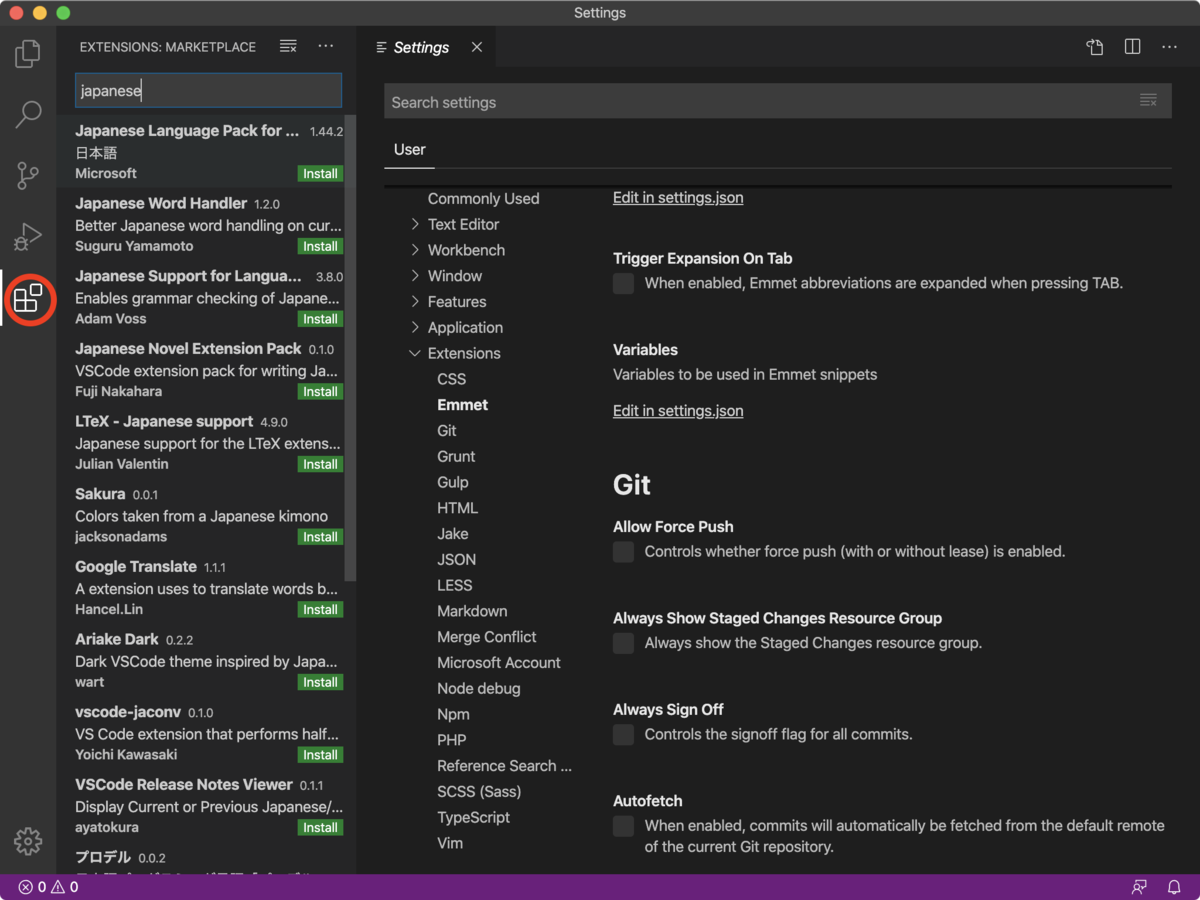Clear settings search input filter icon
Viewport: 1200px width, 900px height.
click(1148, 101)
